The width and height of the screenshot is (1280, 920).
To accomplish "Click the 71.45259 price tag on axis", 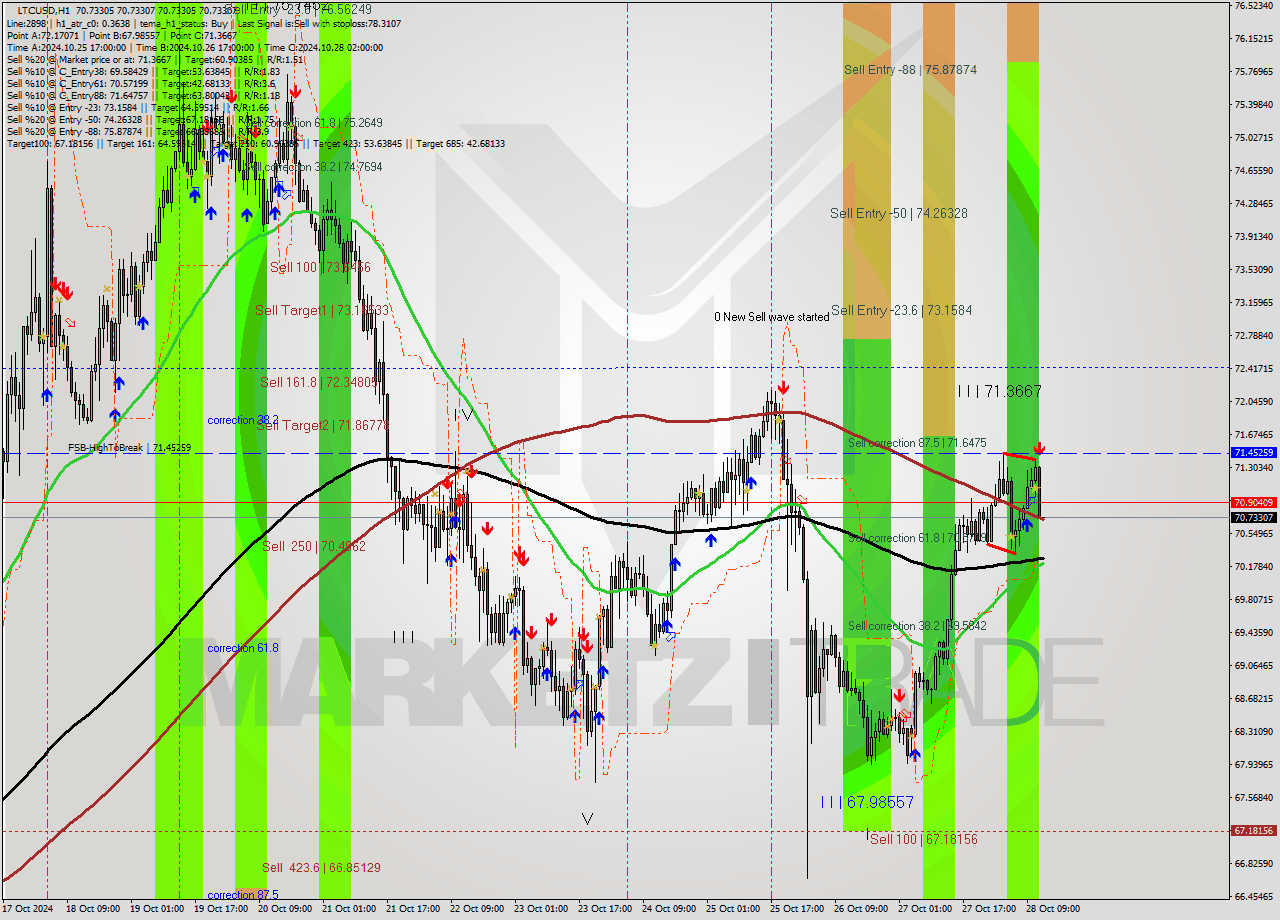I will pyautogui.click(x=1253, y=453).
